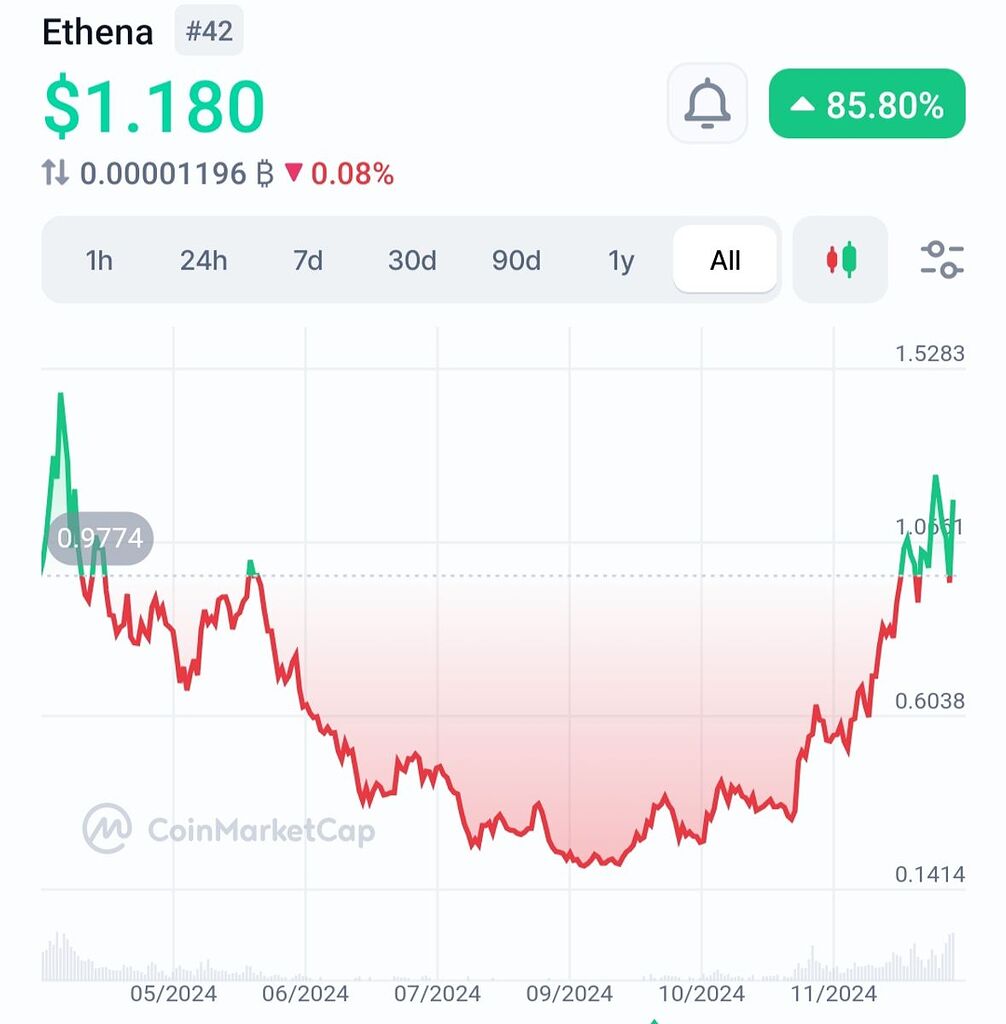Image resolution: width=1006 pixels, height=1024 pixels.
Task: Tap the $1.180 price value
Action: (154, 105)
